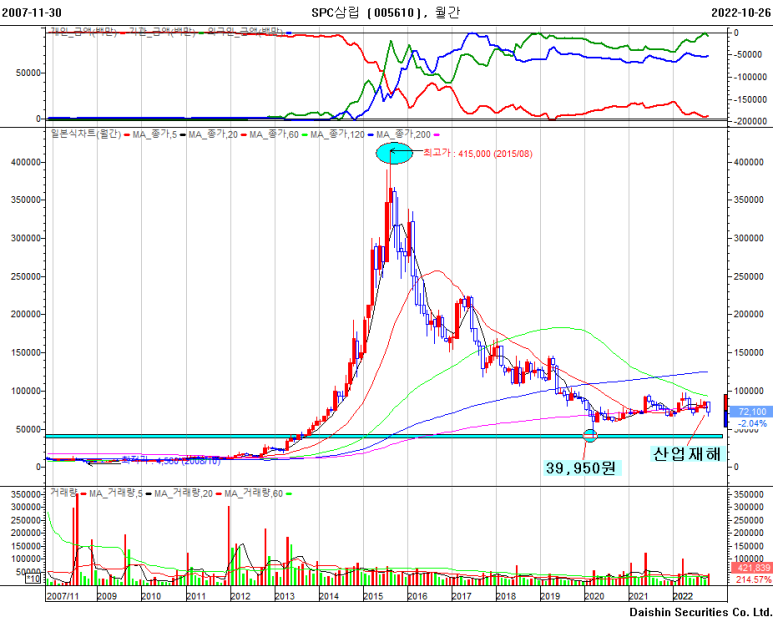This screenshot has height=622, width=773.
Task: Click the MA_거래량,5 legend label
Action: point(115,493)
